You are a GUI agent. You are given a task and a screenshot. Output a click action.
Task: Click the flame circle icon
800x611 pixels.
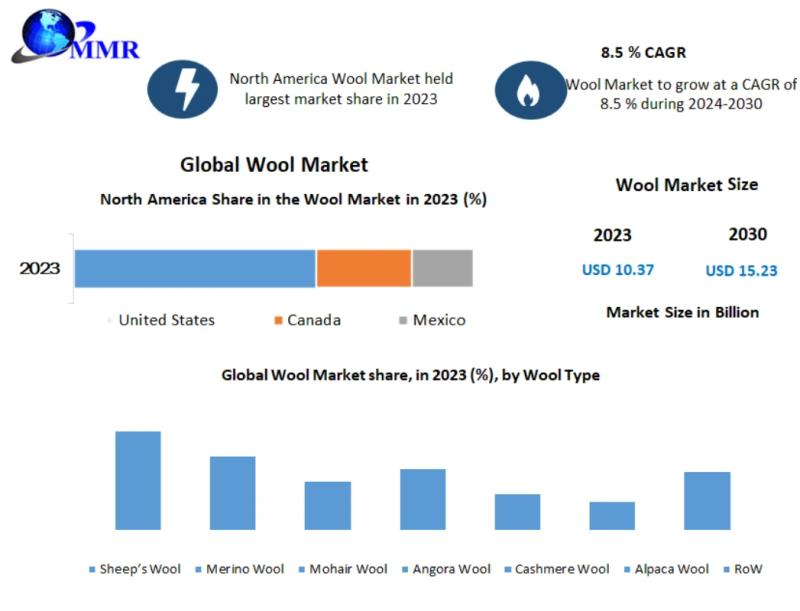[531, 90]
